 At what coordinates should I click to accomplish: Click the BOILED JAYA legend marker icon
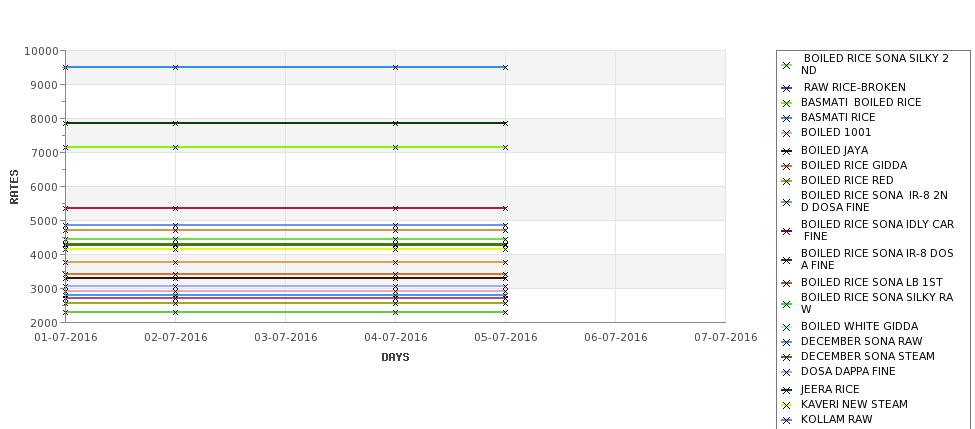[x=786, y=151]
